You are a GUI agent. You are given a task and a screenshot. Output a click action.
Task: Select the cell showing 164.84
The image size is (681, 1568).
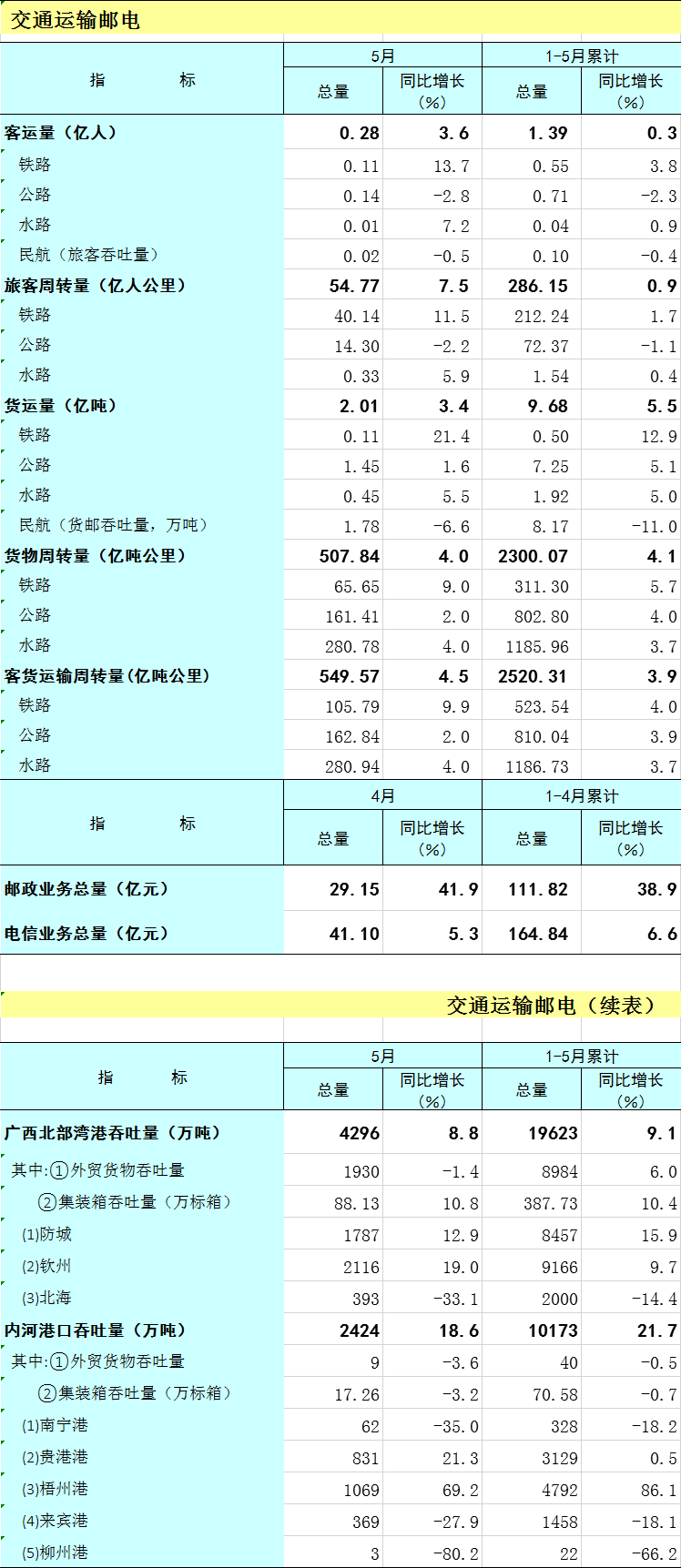pos(538,934)
